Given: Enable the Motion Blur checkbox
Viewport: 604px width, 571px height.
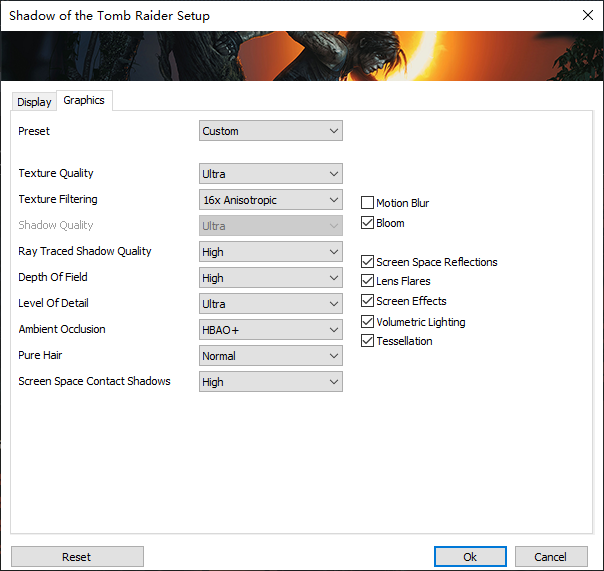Looking at the screenshot, I should pyautogui.click(x=367, y=203).
